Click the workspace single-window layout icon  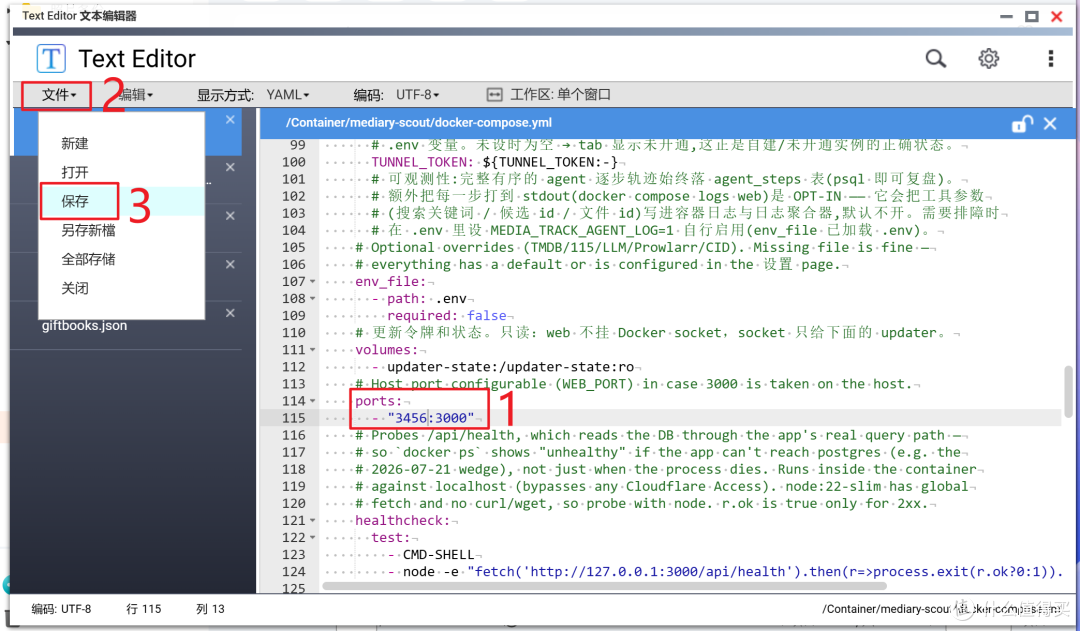495,94
